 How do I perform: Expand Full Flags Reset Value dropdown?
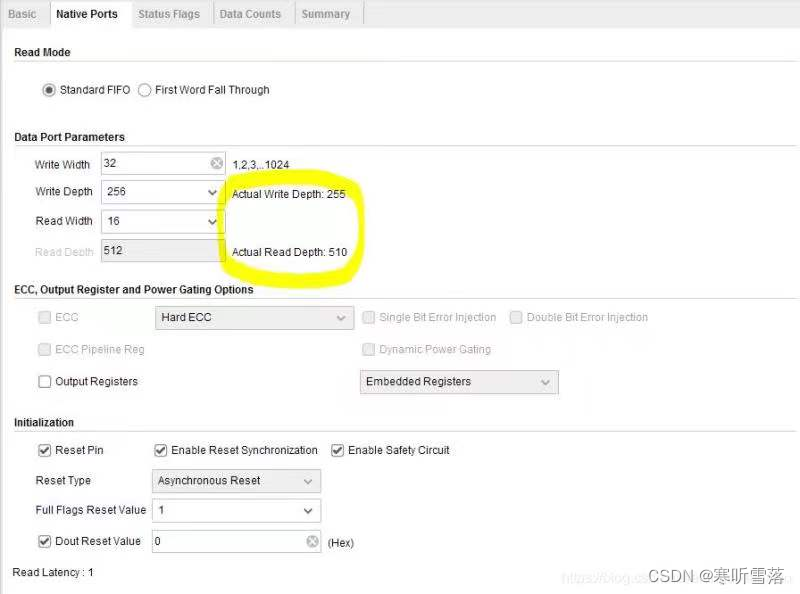236,510
